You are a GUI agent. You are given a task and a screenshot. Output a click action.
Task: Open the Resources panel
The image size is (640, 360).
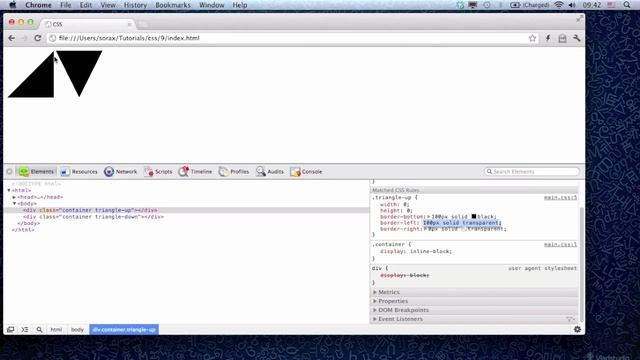(x=79, y=172)
